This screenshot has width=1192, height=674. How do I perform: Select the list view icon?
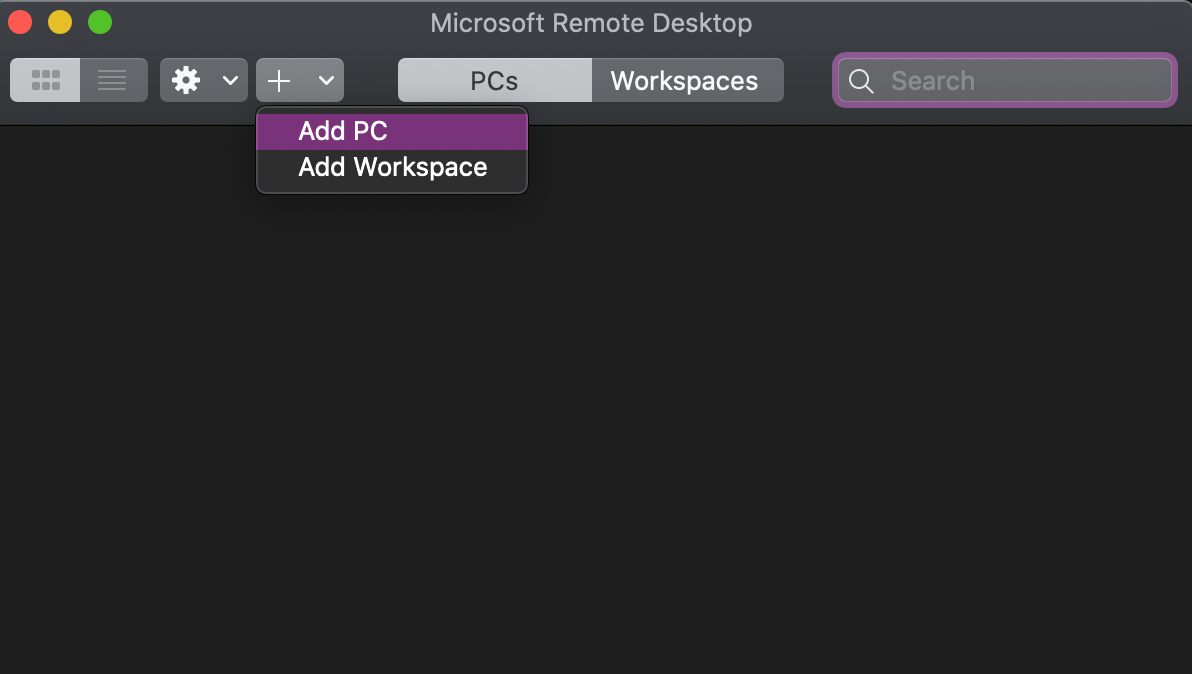pyautogui.click(x=112, y=80)
